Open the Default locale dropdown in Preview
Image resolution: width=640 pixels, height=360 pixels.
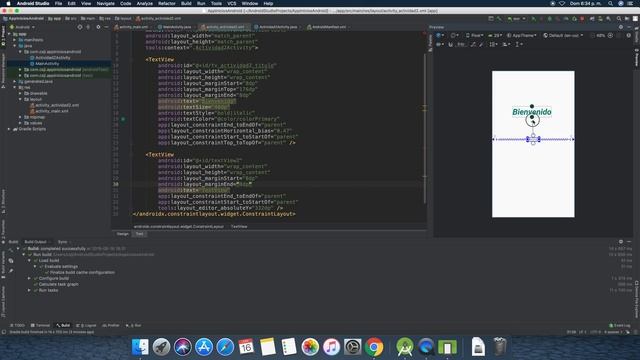point(563,36)
